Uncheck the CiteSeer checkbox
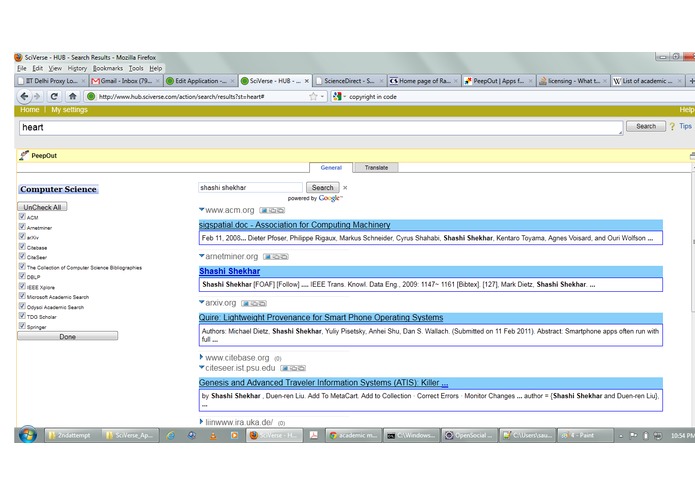 (x=22, y=257)
